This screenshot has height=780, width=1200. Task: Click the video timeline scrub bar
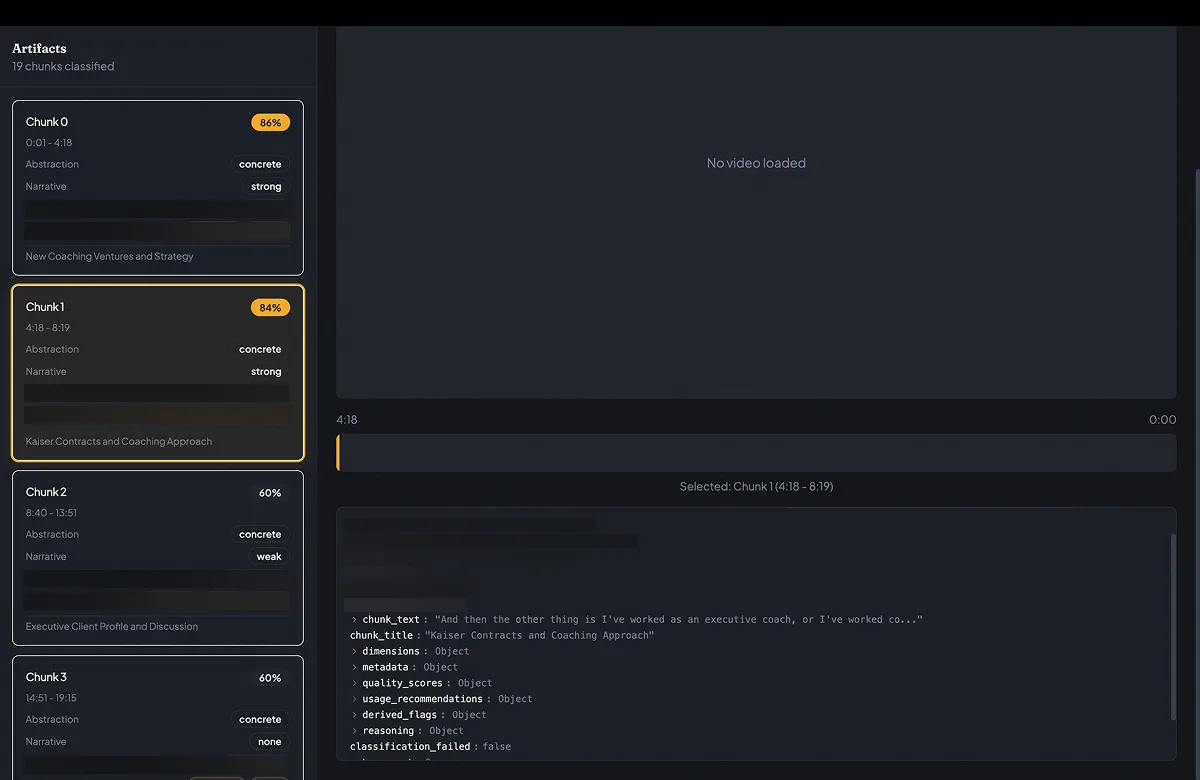click(756, 452)
